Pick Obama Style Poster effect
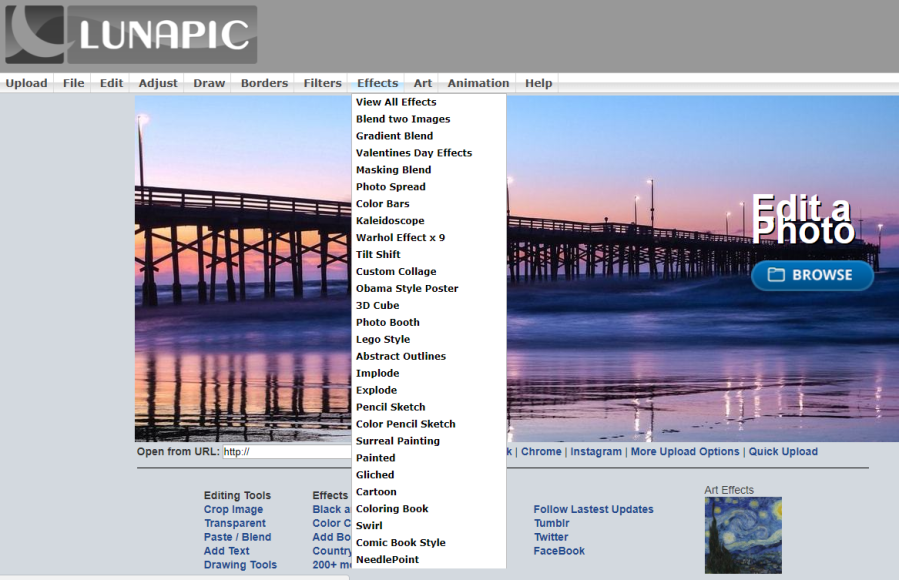This screenshot has width=899, height=580. [407, 289]
